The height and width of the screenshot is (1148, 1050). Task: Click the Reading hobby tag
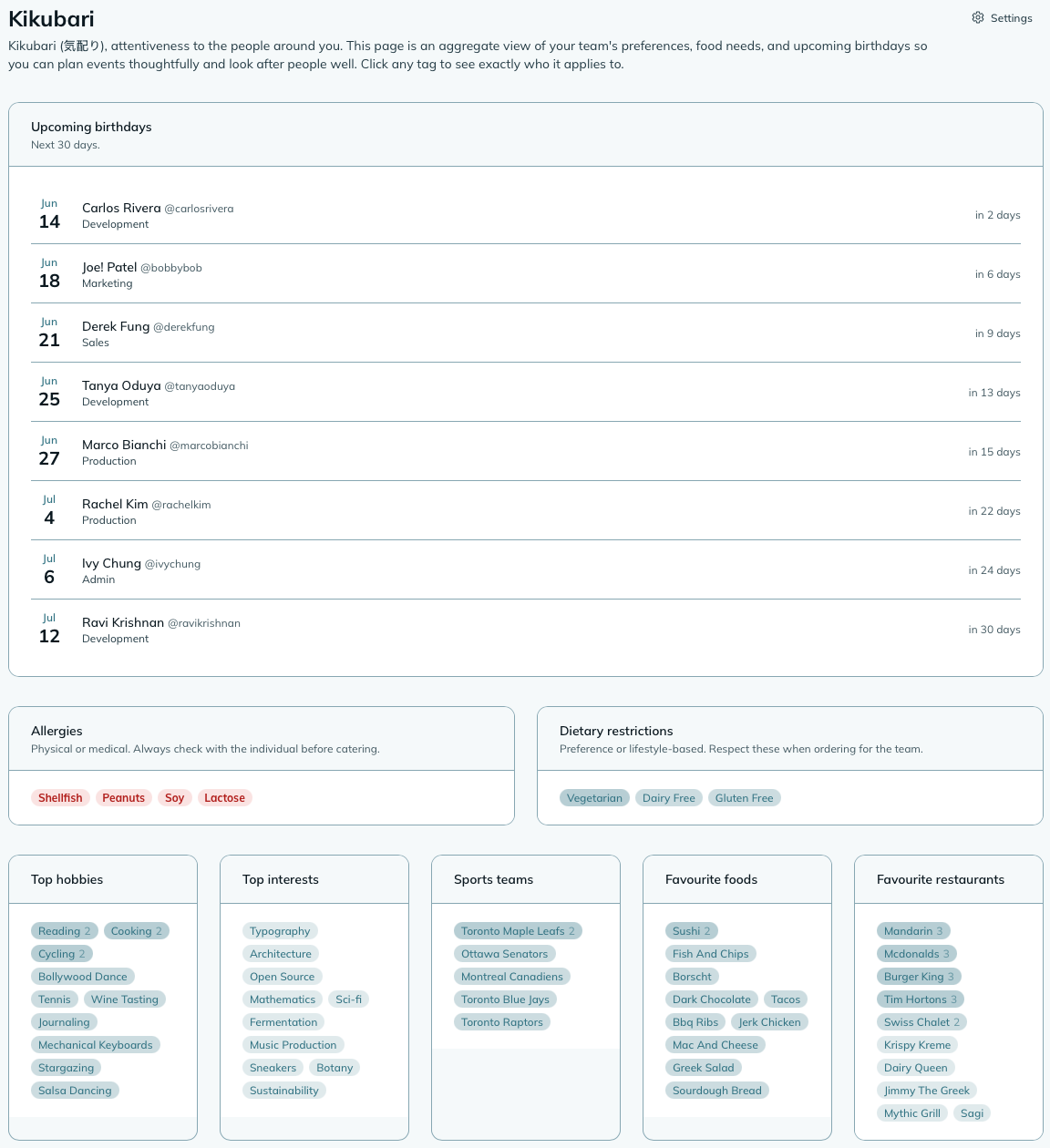(65, 931)
